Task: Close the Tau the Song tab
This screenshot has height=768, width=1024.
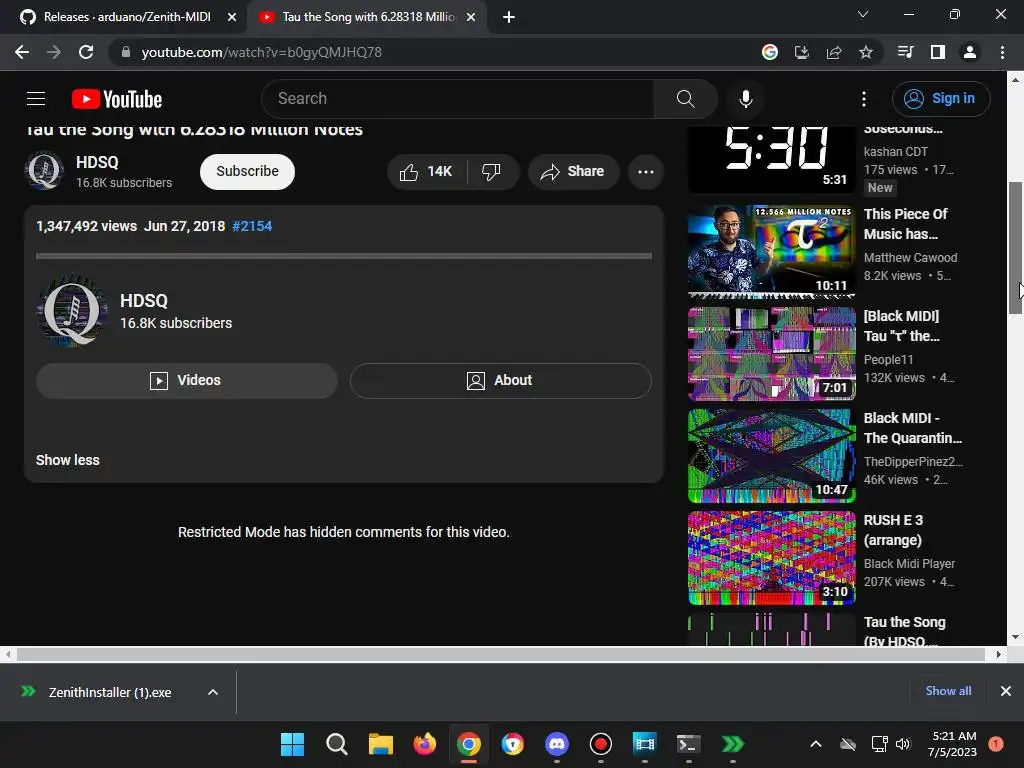Action: tap(471, 17)
